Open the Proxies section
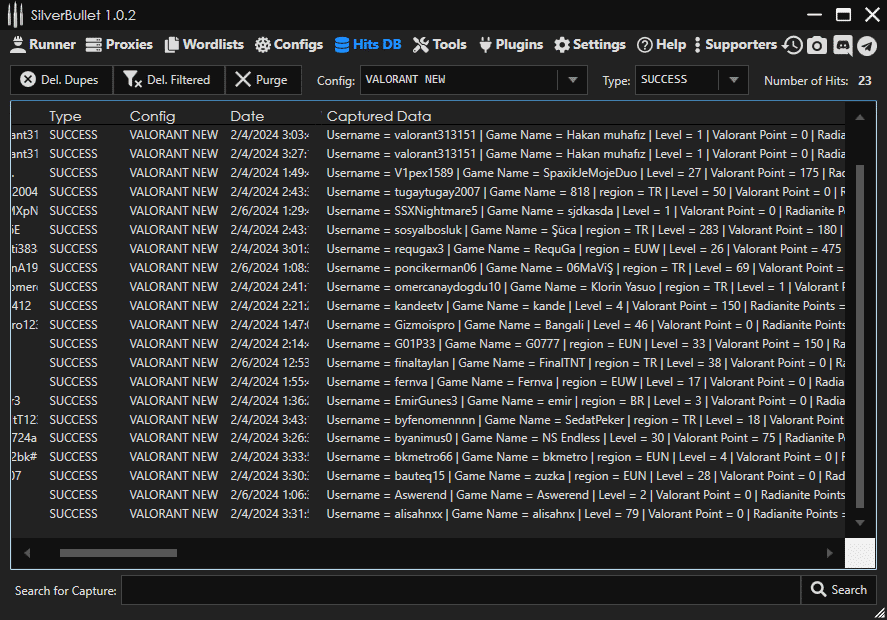 (x=119, y=45)
